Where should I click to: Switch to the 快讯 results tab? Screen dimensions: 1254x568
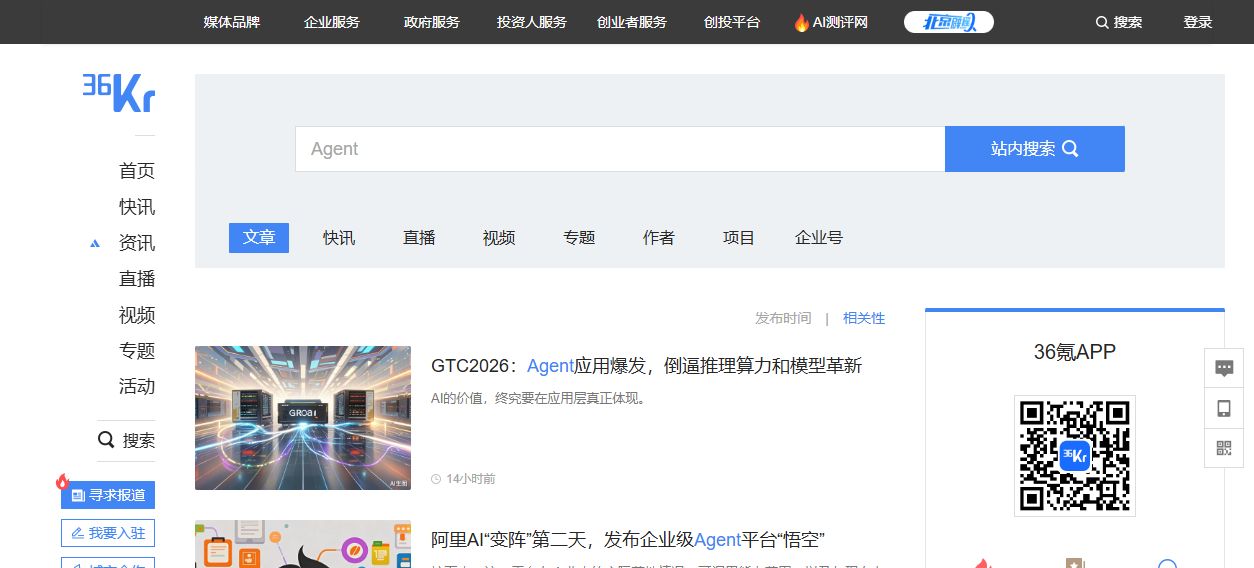(339, 238)
